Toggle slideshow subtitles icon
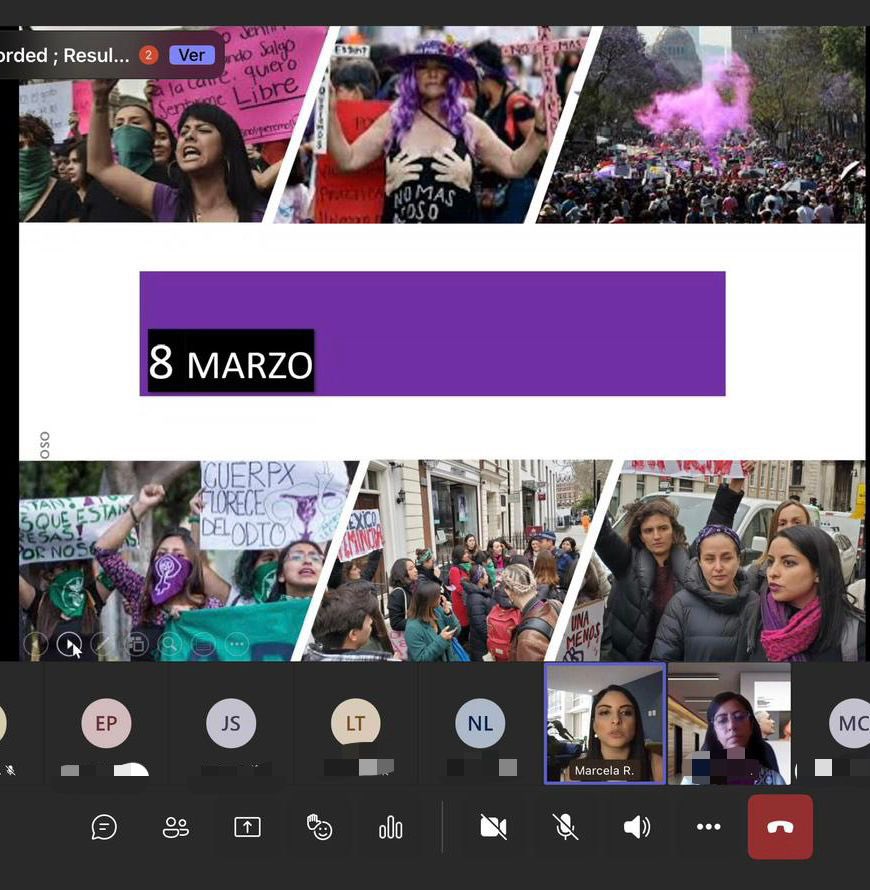The height and width of the screenshot is (890, 870). pyautogui.click(x=203, y=644)
